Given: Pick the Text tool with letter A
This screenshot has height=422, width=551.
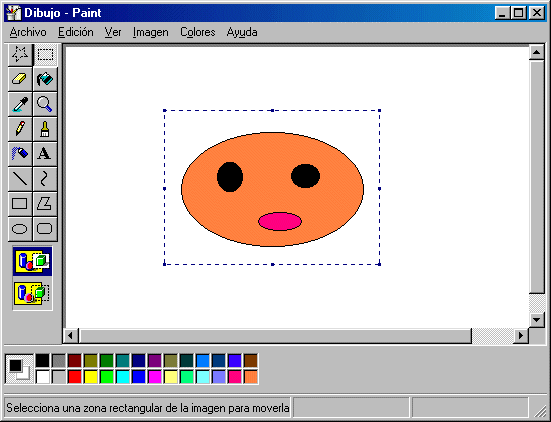Looking at the screenshot, I should (x=45, y=154).
